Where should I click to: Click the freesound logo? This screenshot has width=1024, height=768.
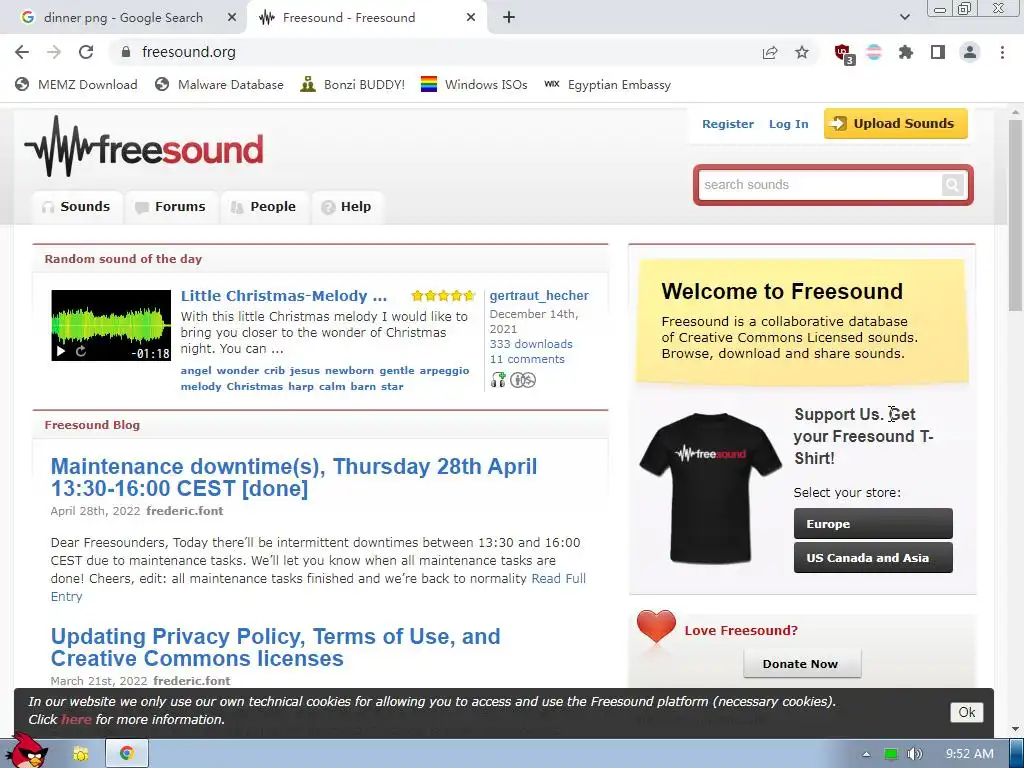click(144, 147)
